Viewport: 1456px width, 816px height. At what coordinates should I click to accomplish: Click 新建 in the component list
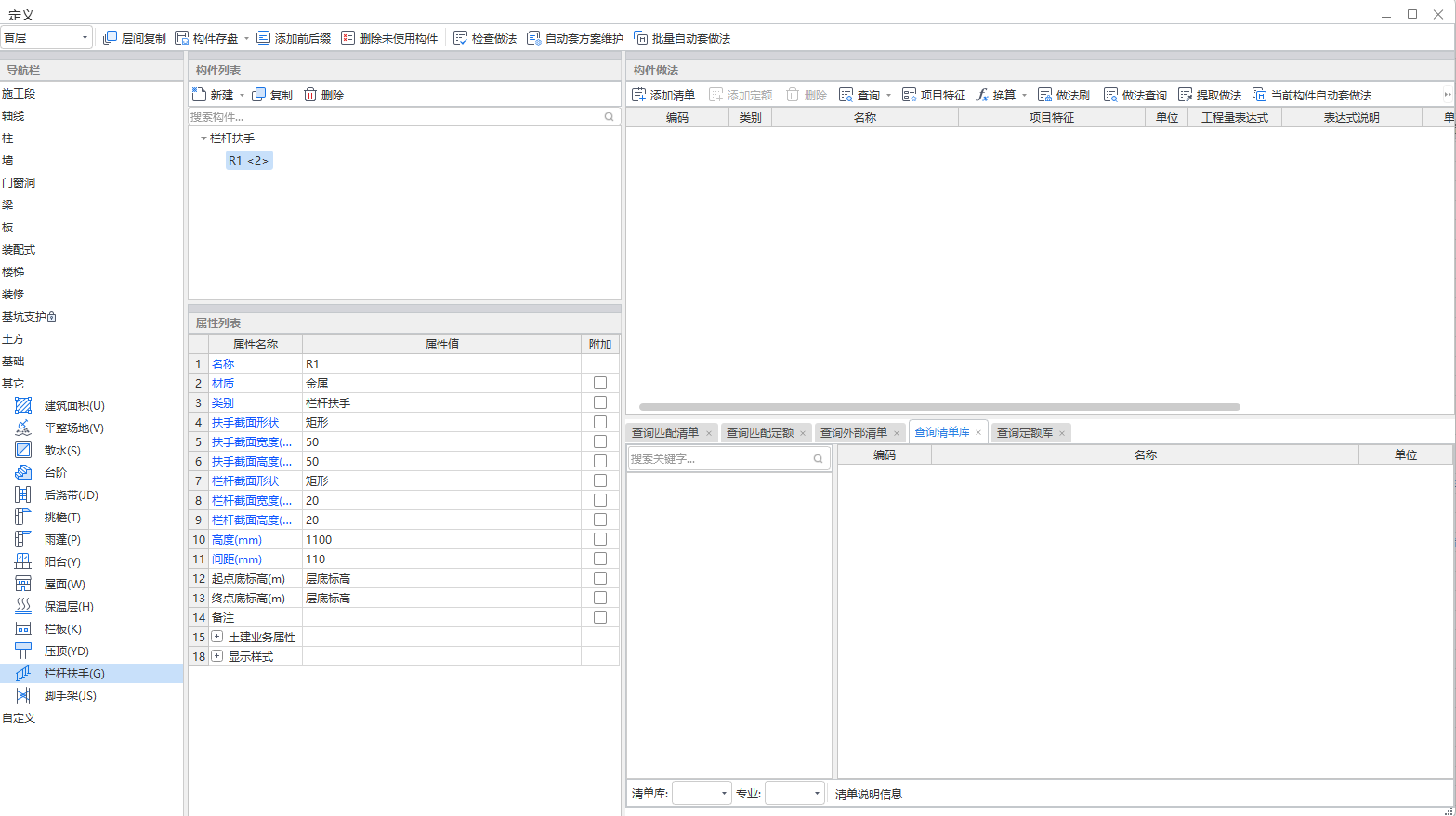coord(213,95)
